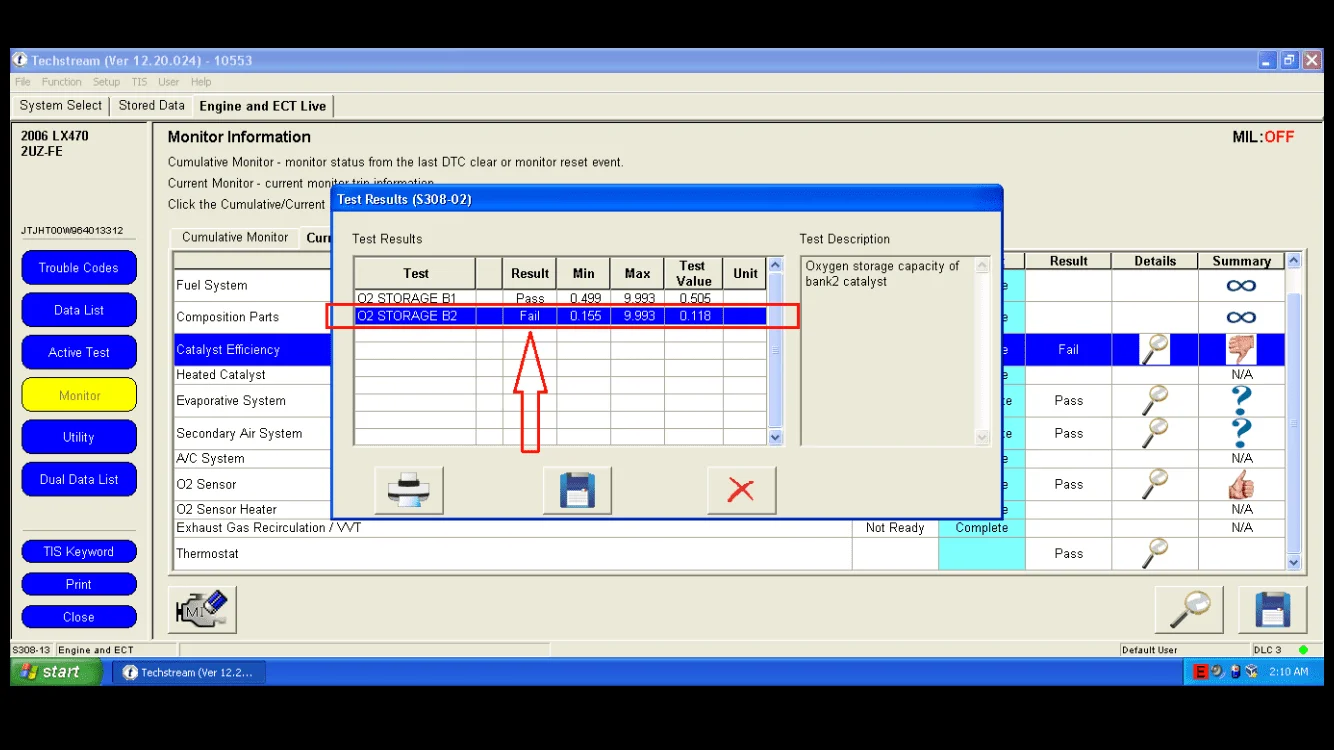Image resolution: width=1334 pixels, height=750 pixels.
Task: Open Thermostat details magnifier icon
Action: pos(1154,553)
